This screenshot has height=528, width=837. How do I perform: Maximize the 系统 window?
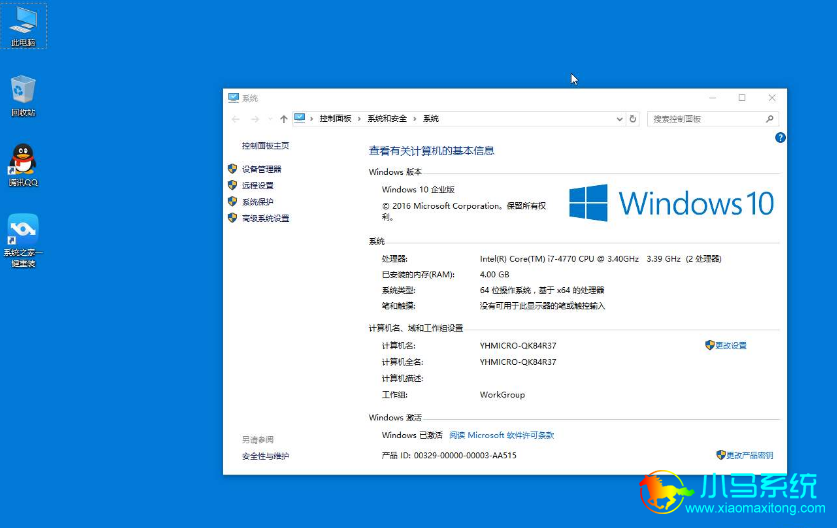(742, 98)
